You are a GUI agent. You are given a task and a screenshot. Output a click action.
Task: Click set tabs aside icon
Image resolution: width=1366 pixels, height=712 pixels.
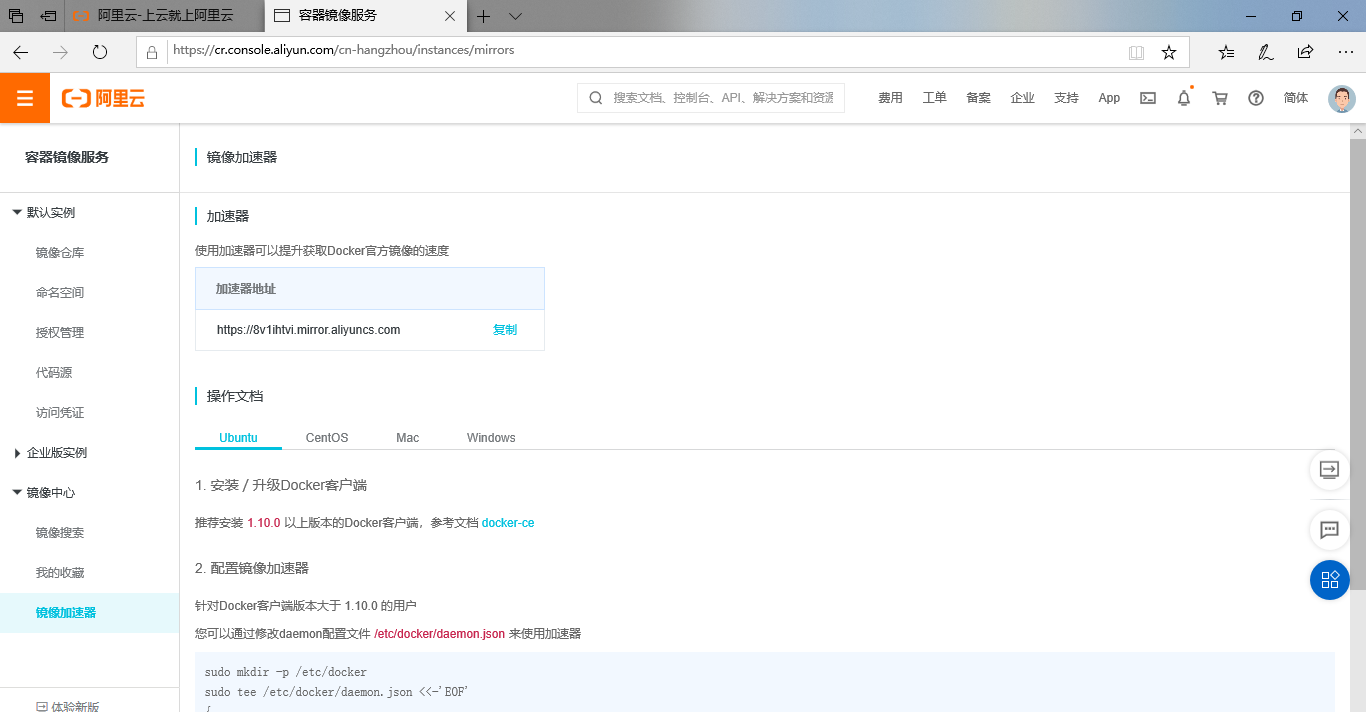point(48,16)
